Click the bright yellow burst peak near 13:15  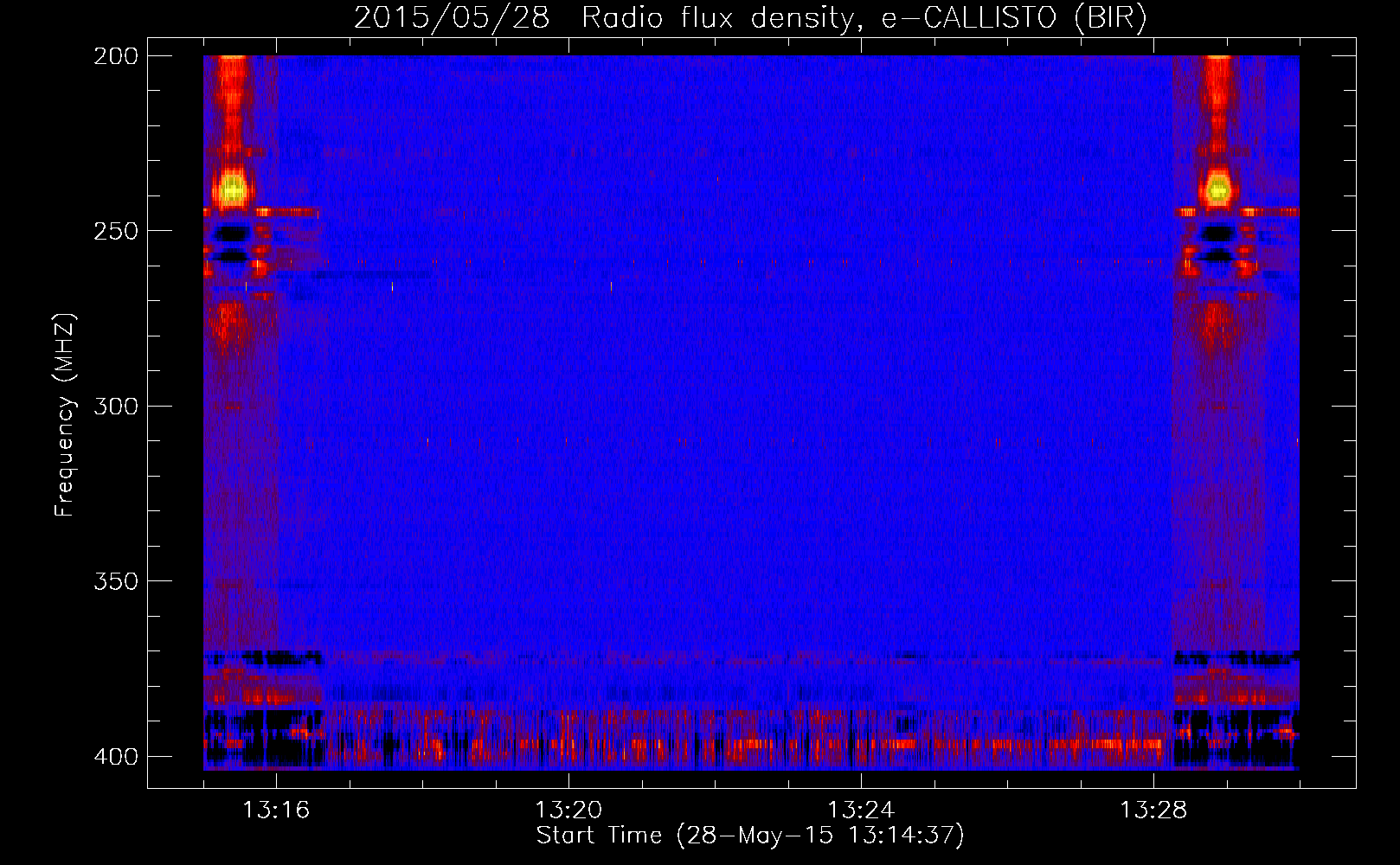coord(232,188)
